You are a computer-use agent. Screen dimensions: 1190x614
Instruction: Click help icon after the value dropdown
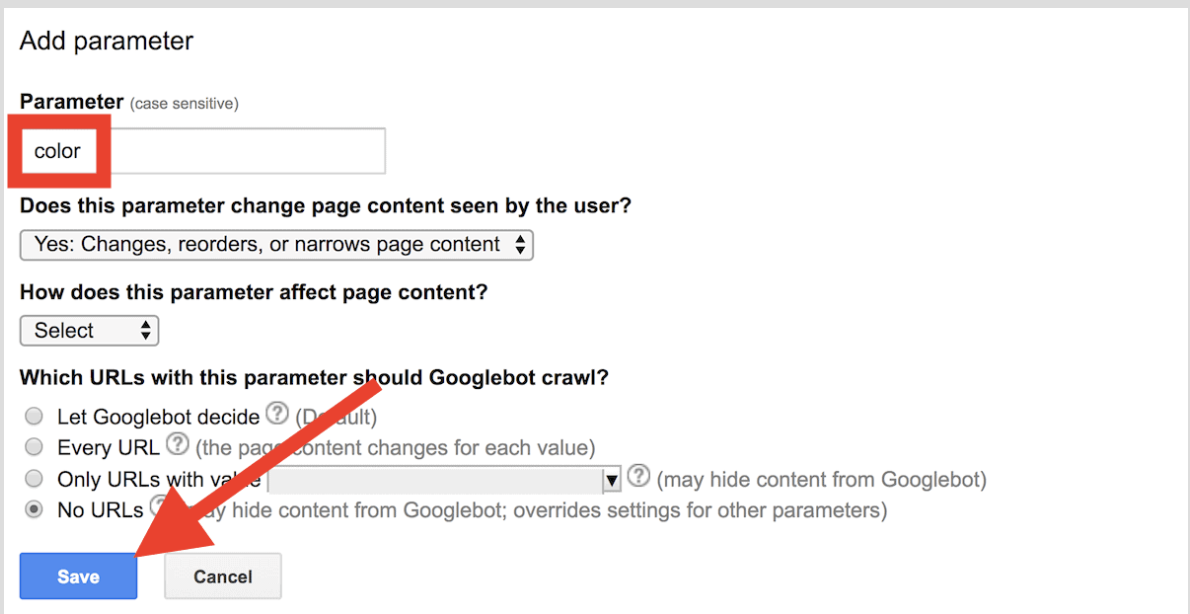coord(640,477)
